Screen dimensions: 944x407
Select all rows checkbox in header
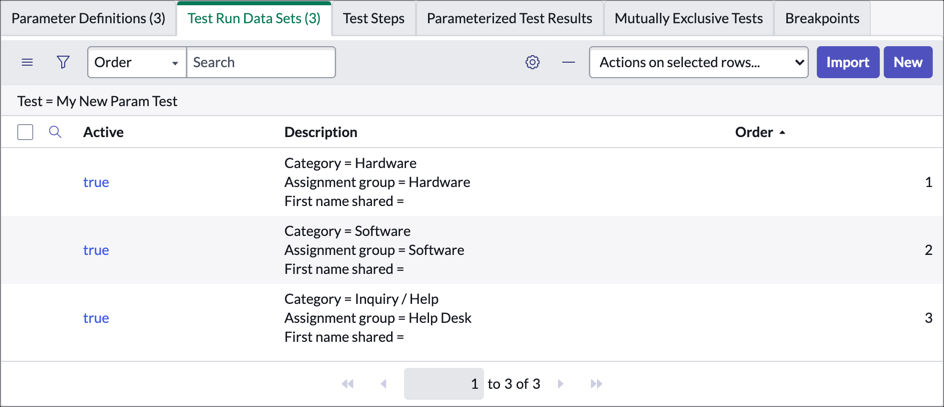coord(25,132)
